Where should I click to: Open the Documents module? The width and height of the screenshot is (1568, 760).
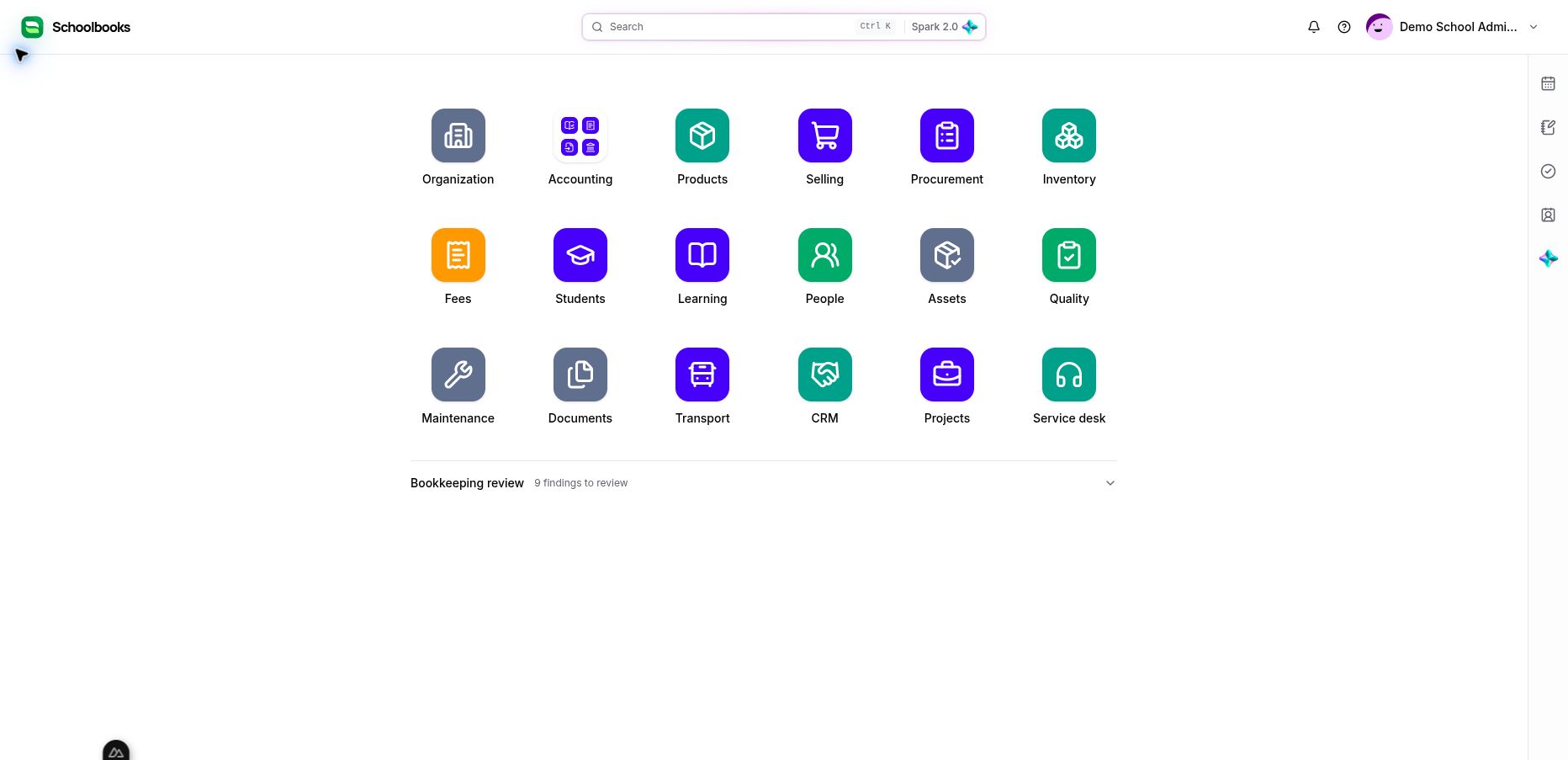tap(580, 375)
